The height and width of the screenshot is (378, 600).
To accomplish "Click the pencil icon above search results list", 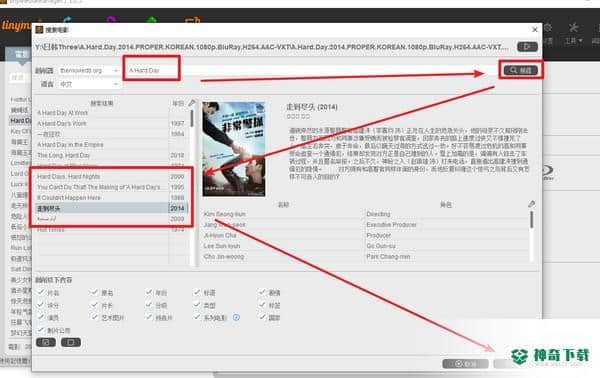I will (192, 103).
